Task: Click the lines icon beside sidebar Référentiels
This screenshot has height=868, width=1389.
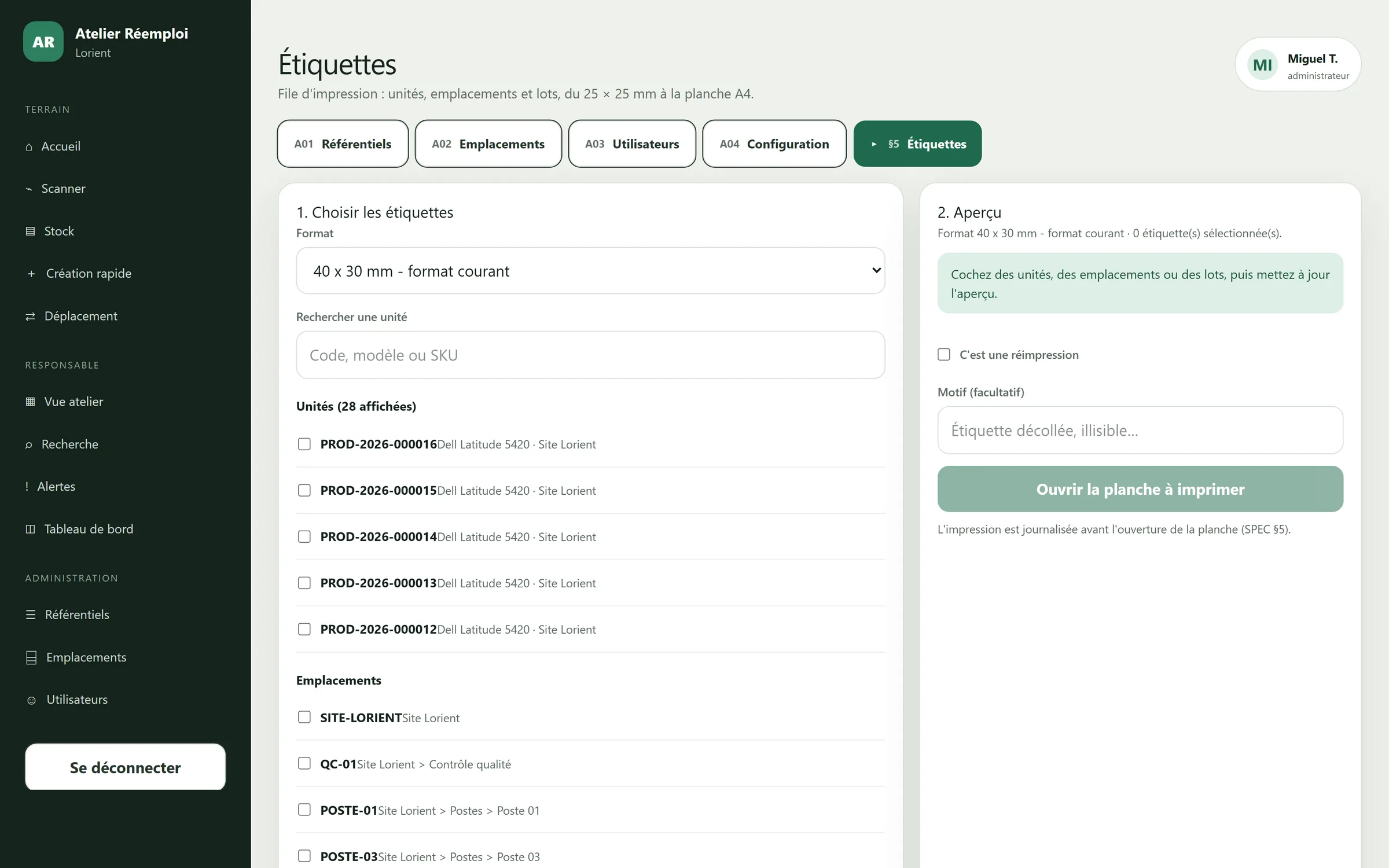Action: (31, 615)
